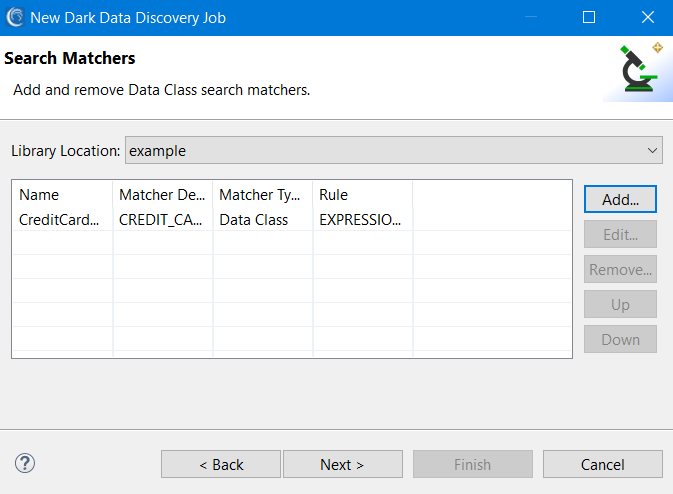Image resolution: width=673 pixels, height=494 pixels.
Task: Select the CreditCard matcher row
Action: tap(292, 220)
